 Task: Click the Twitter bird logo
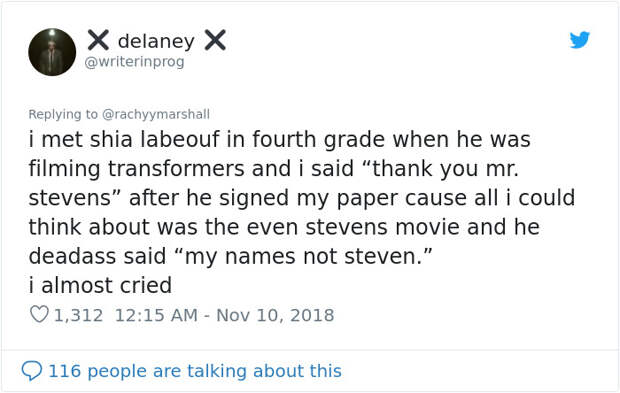pos(580,40)
